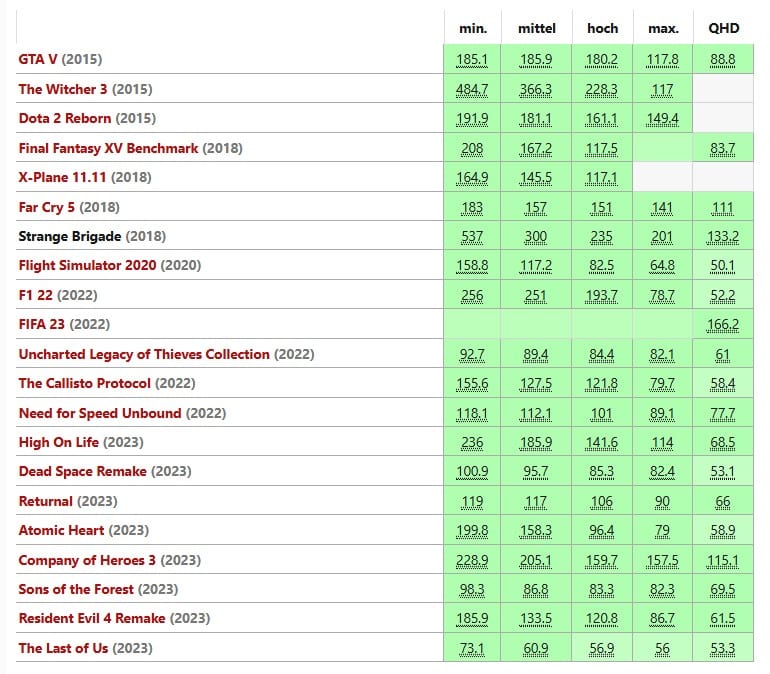Click GTA V min. value 185.1
Screen dimensions: 770x674
(472, 60)
